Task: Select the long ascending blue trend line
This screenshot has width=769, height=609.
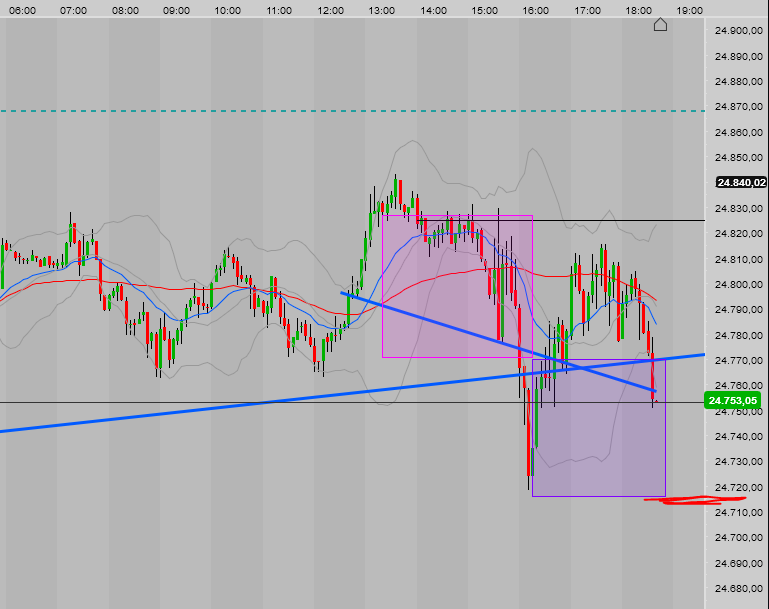Action: pyautogui.click(x=352, y=393)
